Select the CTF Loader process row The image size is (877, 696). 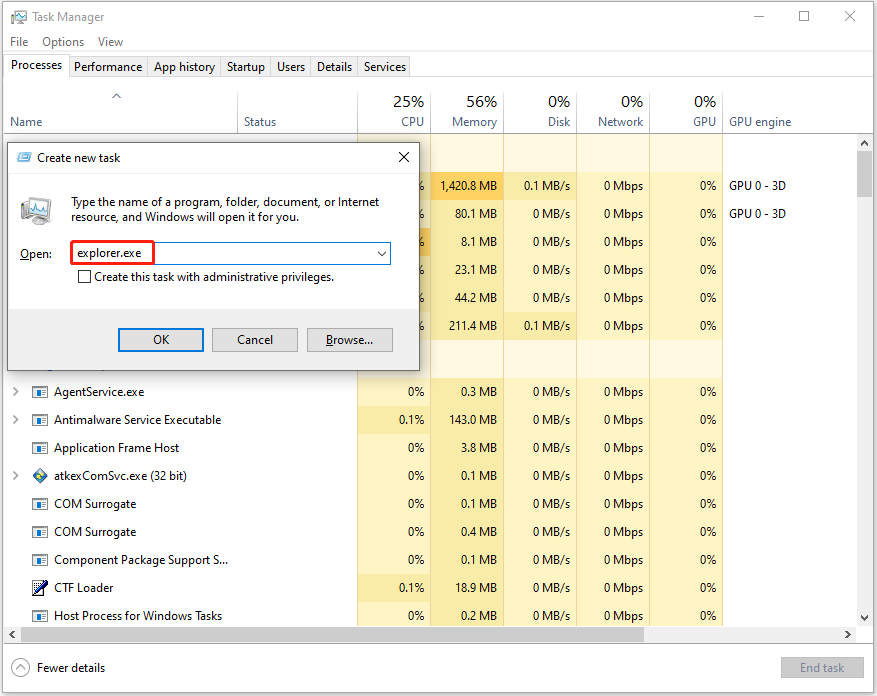430,588
